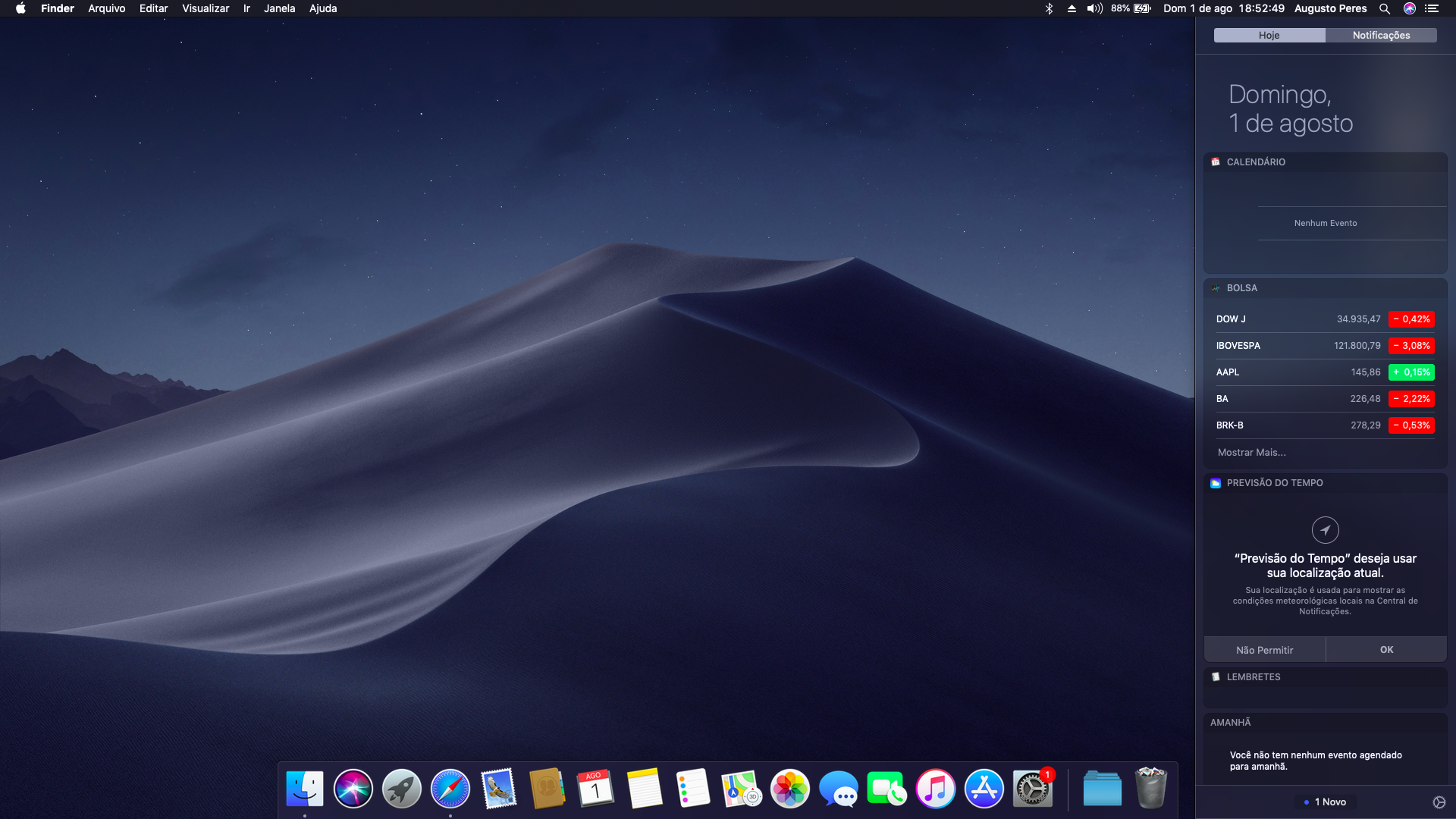The width and height of the screenshot is (1456, 819).
Task: Launch Safari from the Dock
Action: [450, 789]
